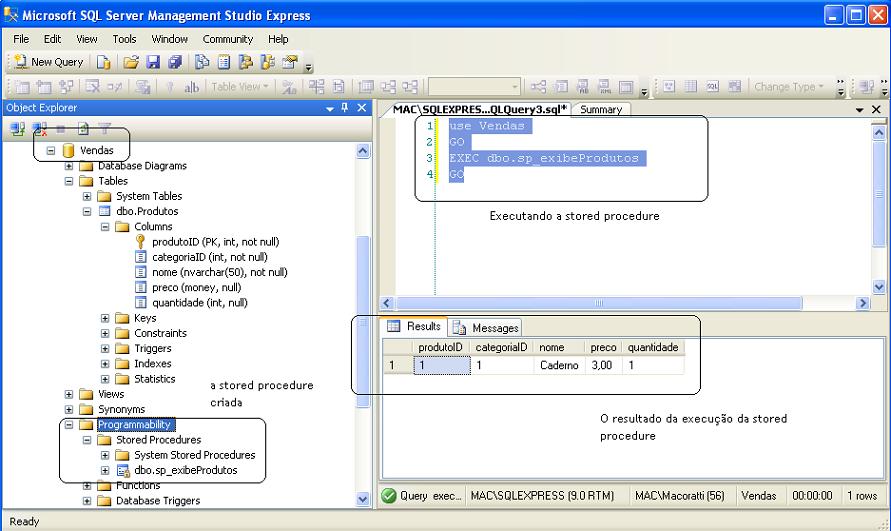Click the query editor horizontal scrollbar thumb

coord(599,303)
